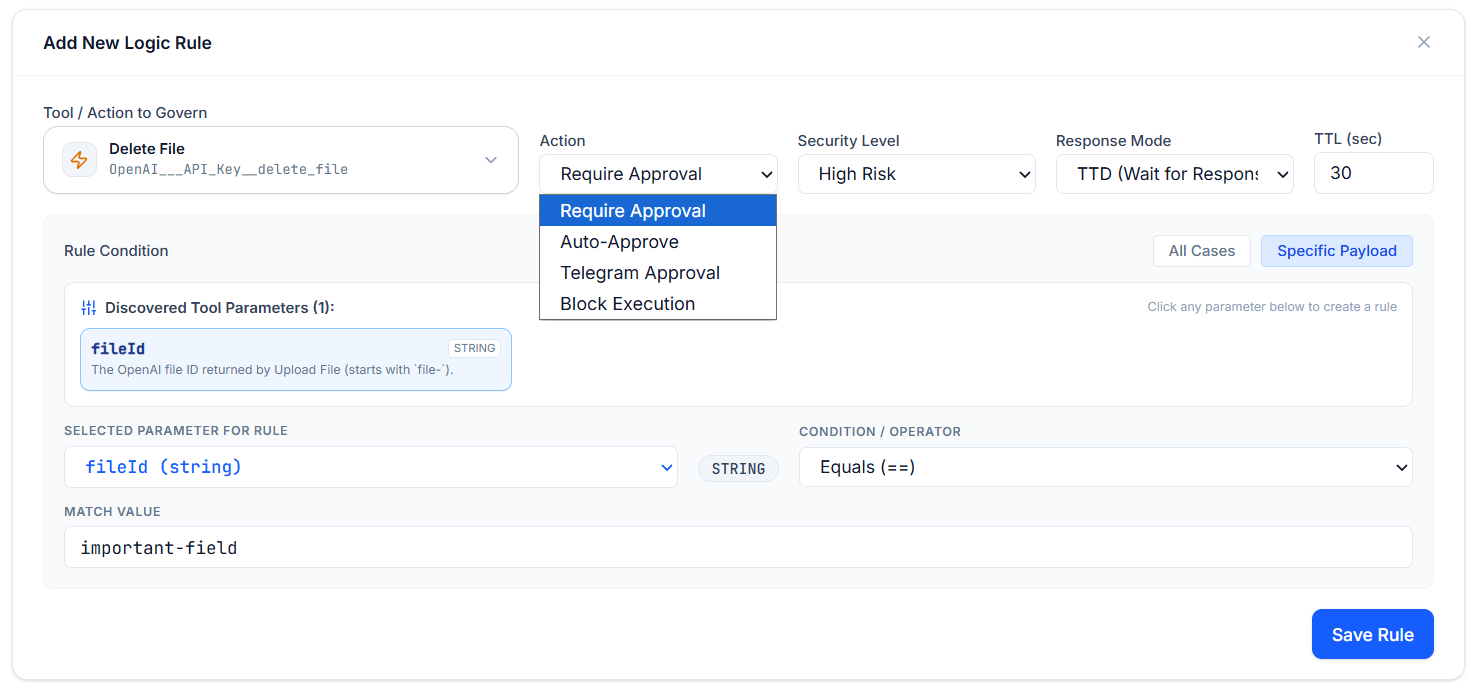Click the OpenAI___API_Key__delete_file identifier text
Screen dimensions: 1476x695
pos(228,170)
